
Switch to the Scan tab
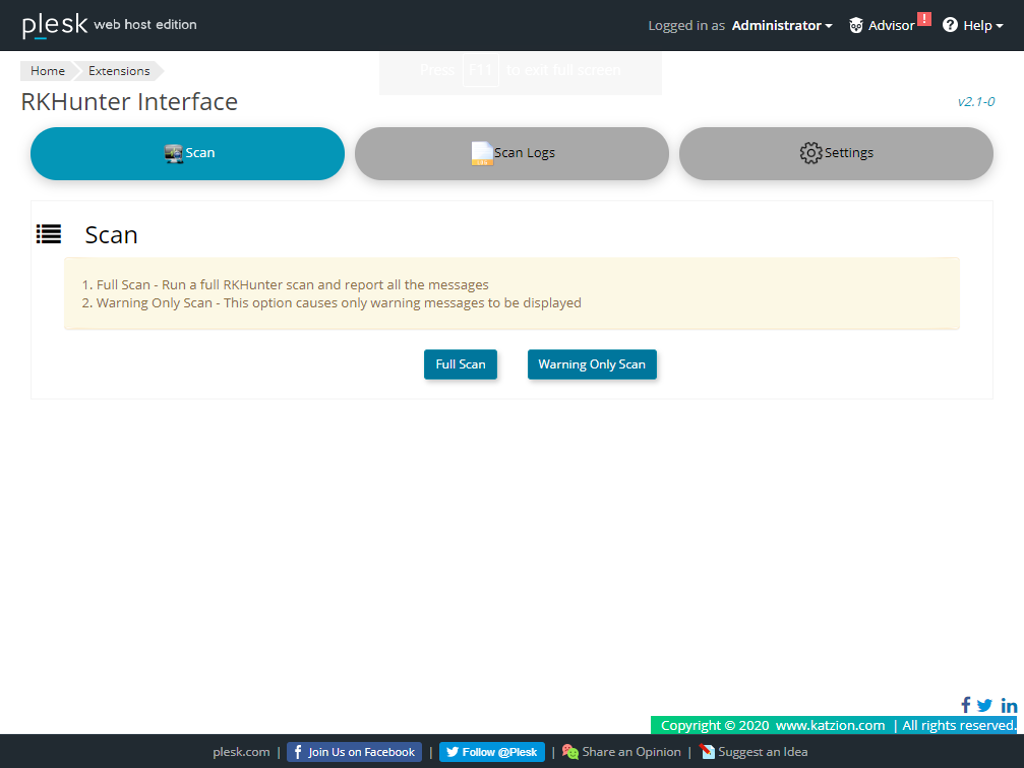tap(187, 153)
